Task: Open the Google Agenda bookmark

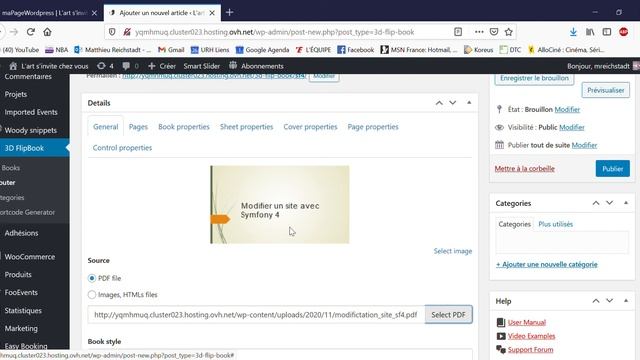Action: pos(262,50)
